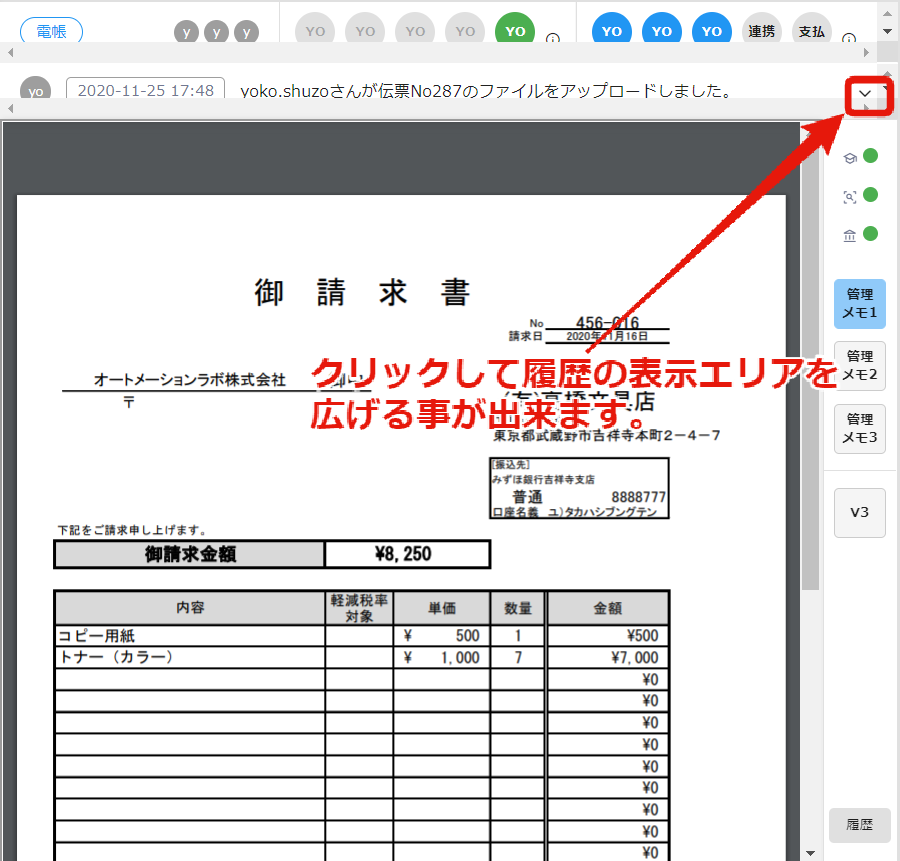This screenshot has width=900, height=861.
Task: Click the info icon next to 支払
Action: coord(848,38)
